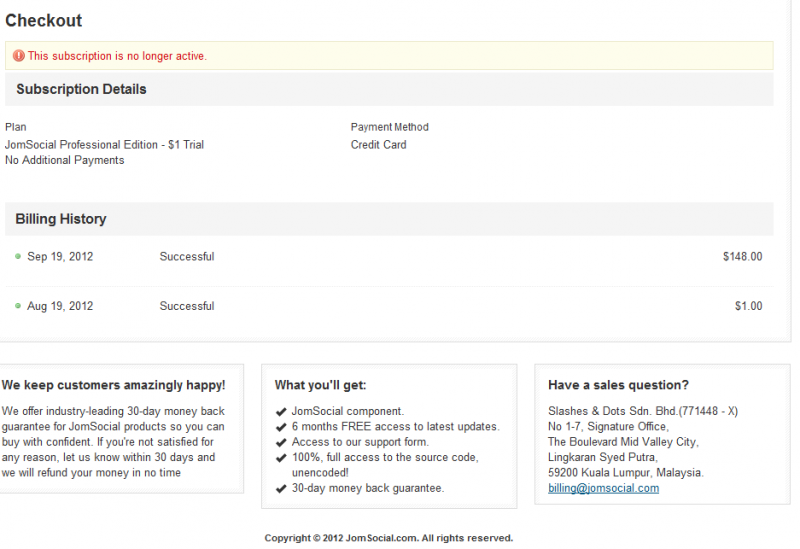Click the green dot beside Aug 19, 2012

click(x=18, y=306)
